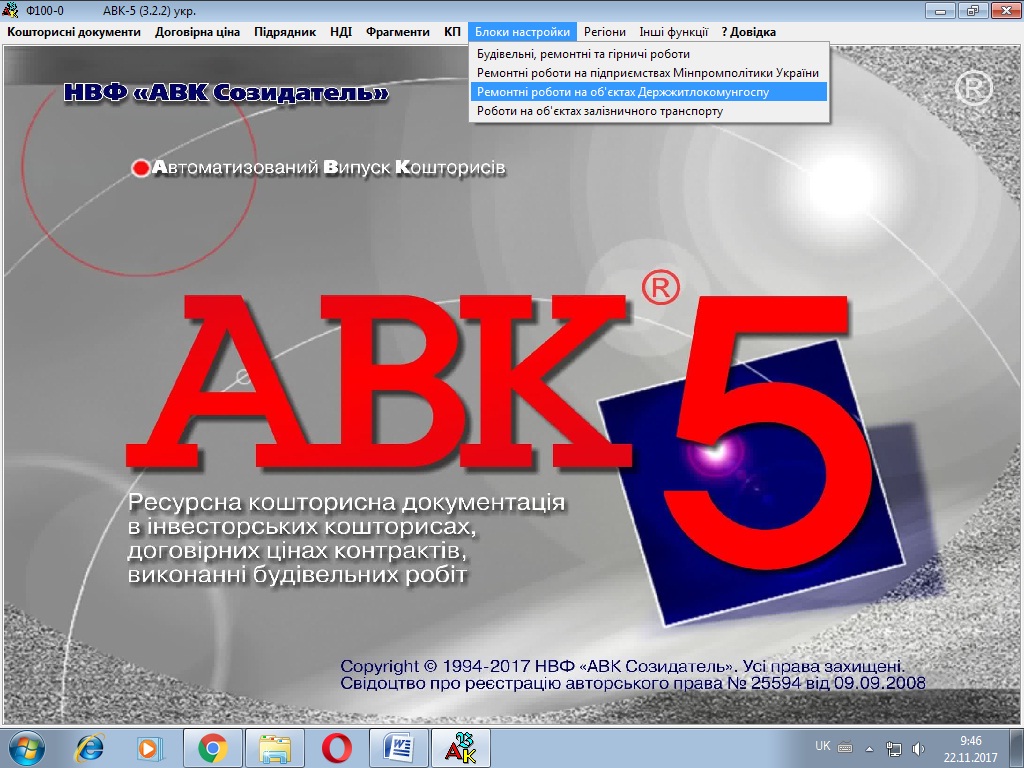Click the Windows Start button
This screenshot has height=768, width=1024.
tap(27, 748)
